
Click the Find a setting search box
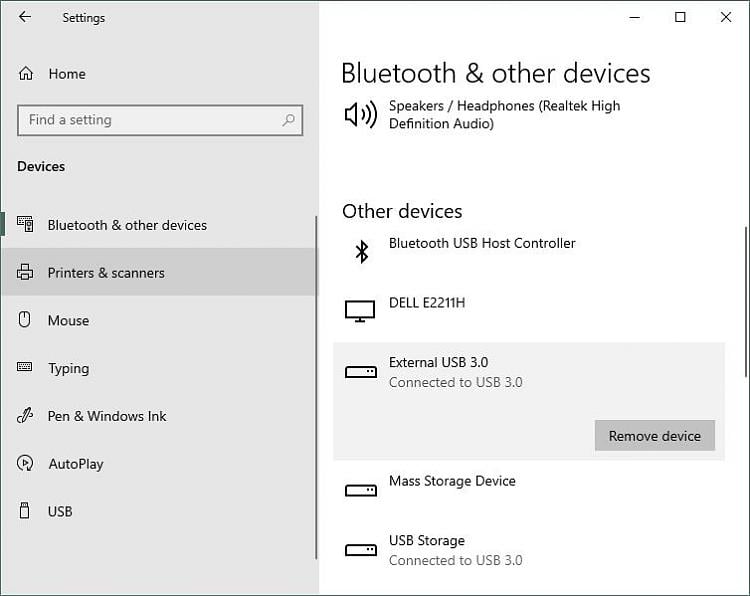coord(150,120)
